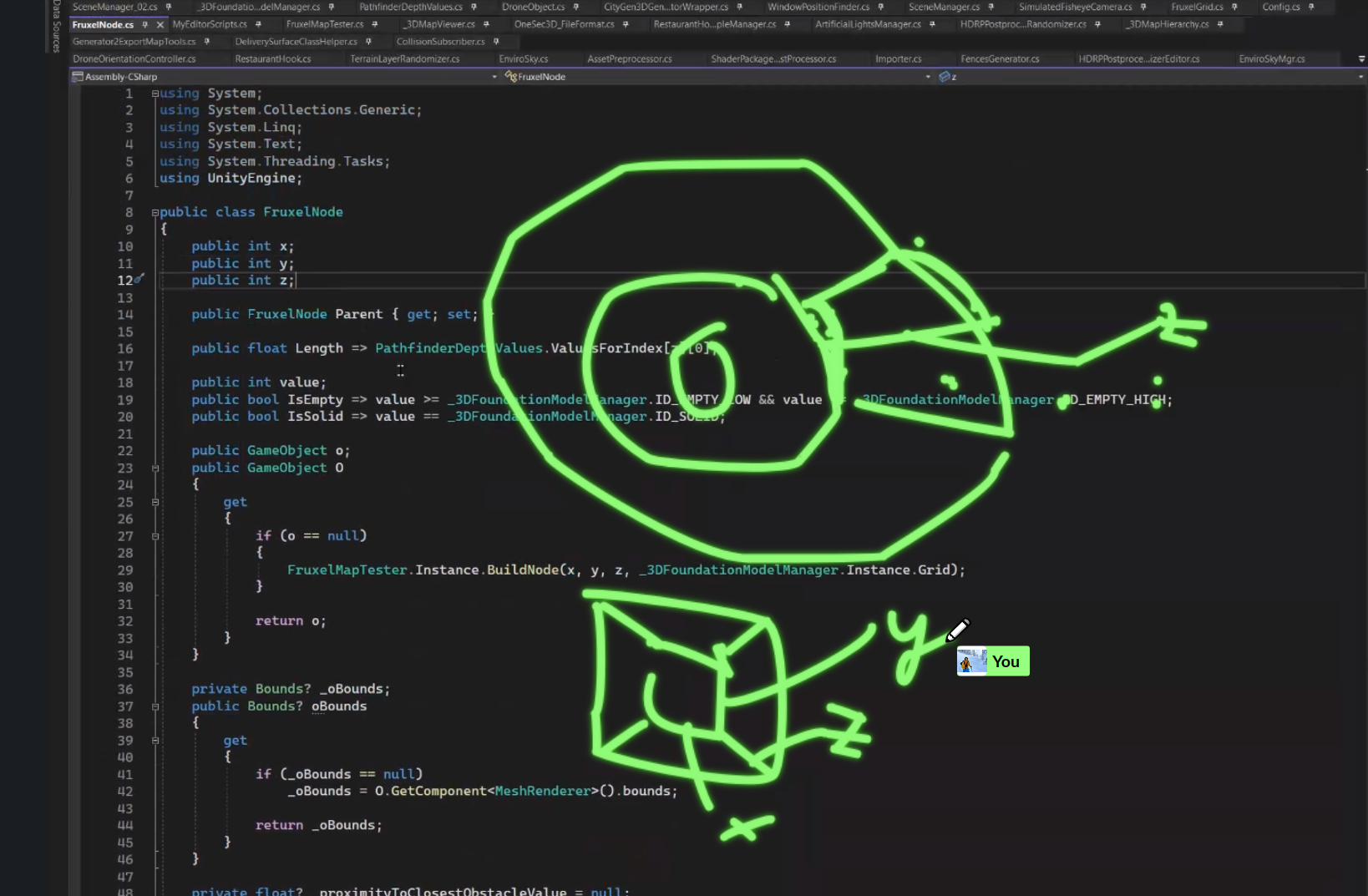Open the FencesGenerator.cs tab
This screenshot has width=1368, height=896.
999,59
